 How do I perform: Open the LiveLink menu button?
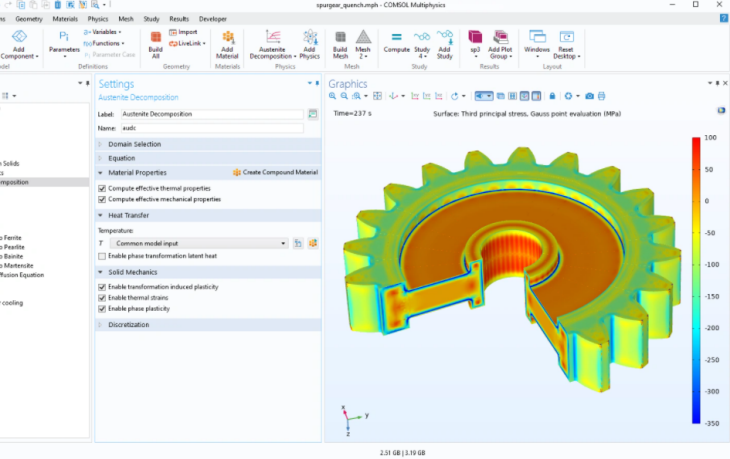[x=187, y=43]
